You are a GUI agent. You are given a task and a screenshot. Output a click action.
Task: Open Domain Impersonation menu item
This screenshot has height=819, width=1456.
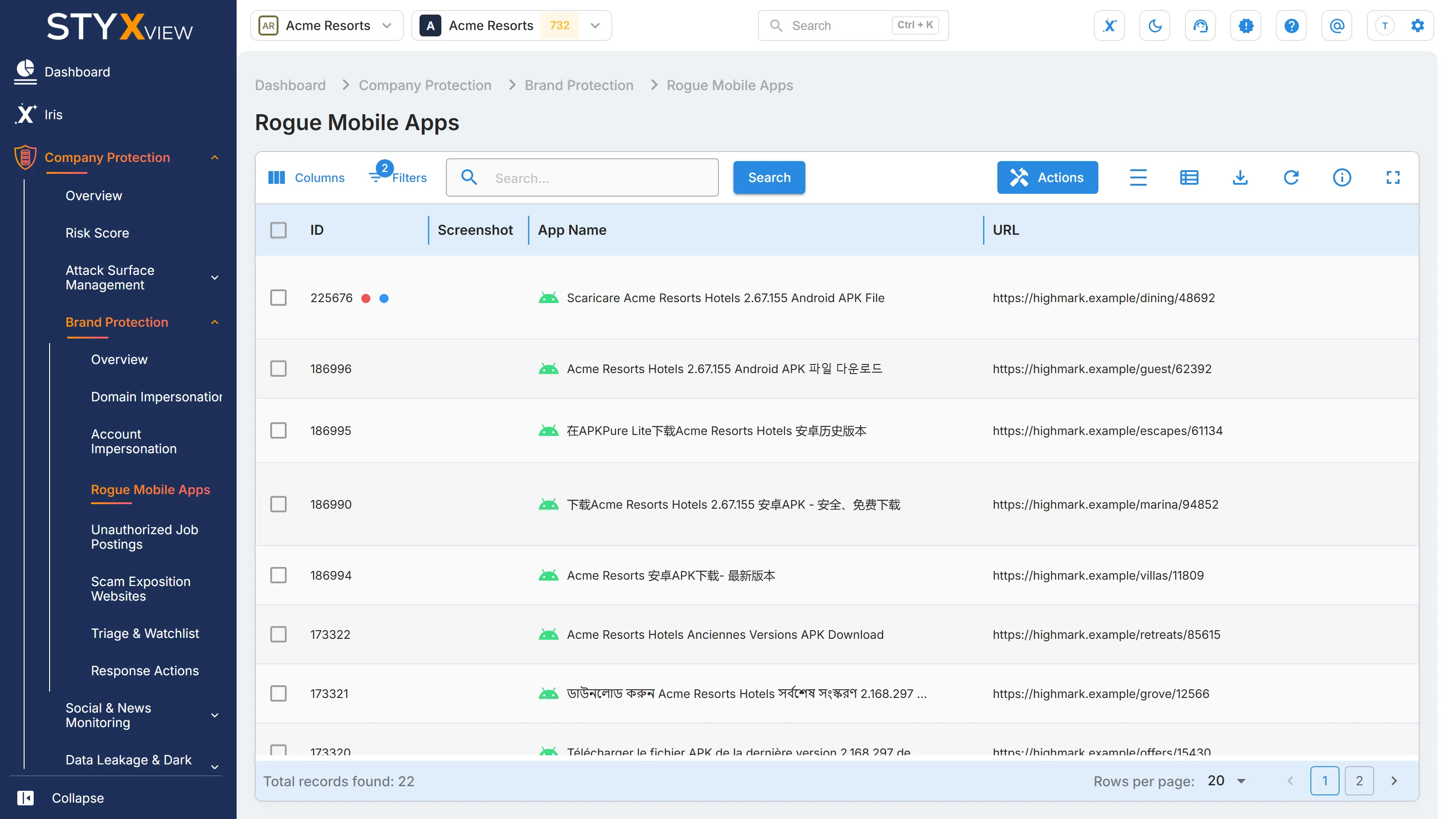click(x=157, y=397)
